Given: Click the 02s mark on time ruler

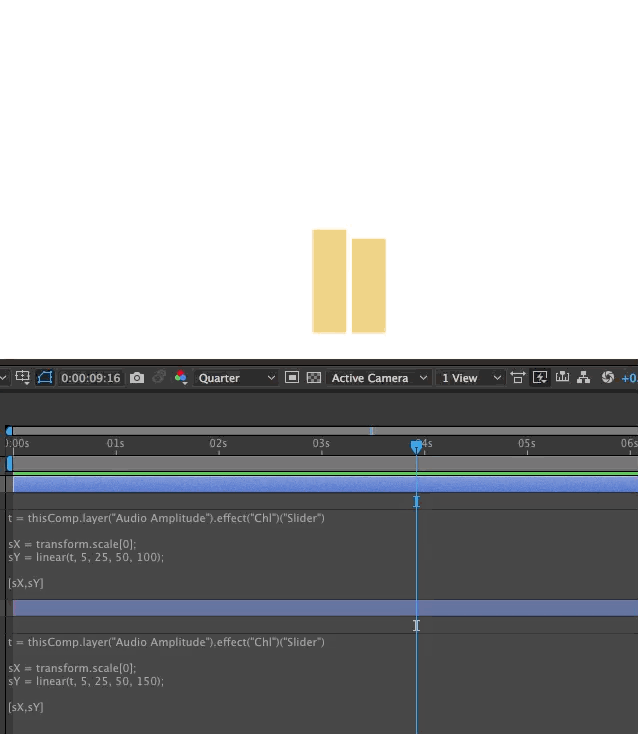Looking at the screenshot, I should tap(218, 443).
